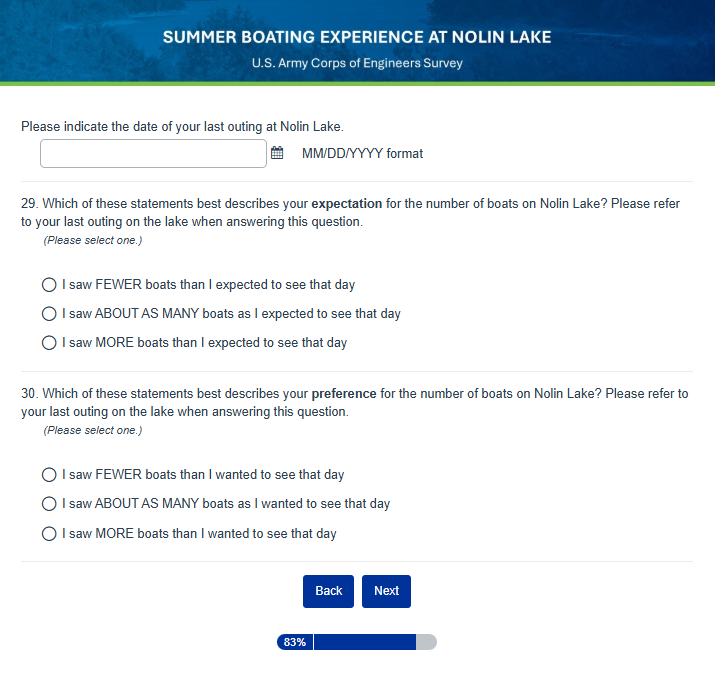
Task: Pick "FEWER boats than I wanted" option
Action: [49, 475]
